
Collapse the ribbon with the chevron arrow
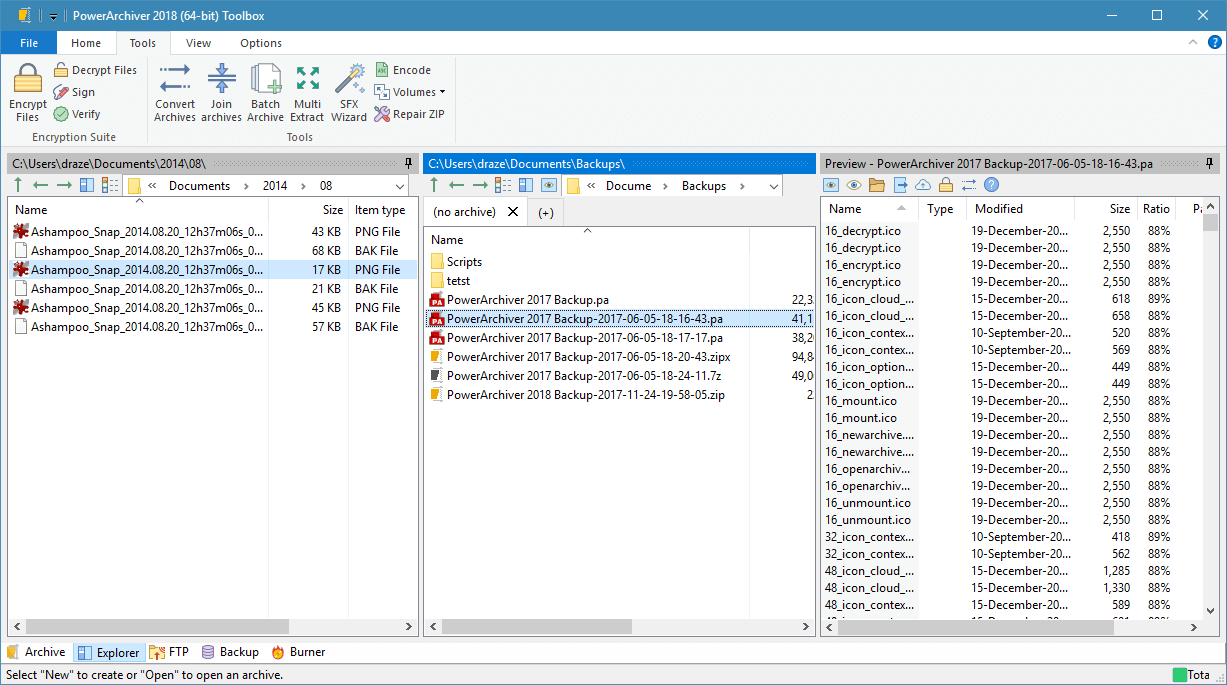click(x=1192, y=42)
